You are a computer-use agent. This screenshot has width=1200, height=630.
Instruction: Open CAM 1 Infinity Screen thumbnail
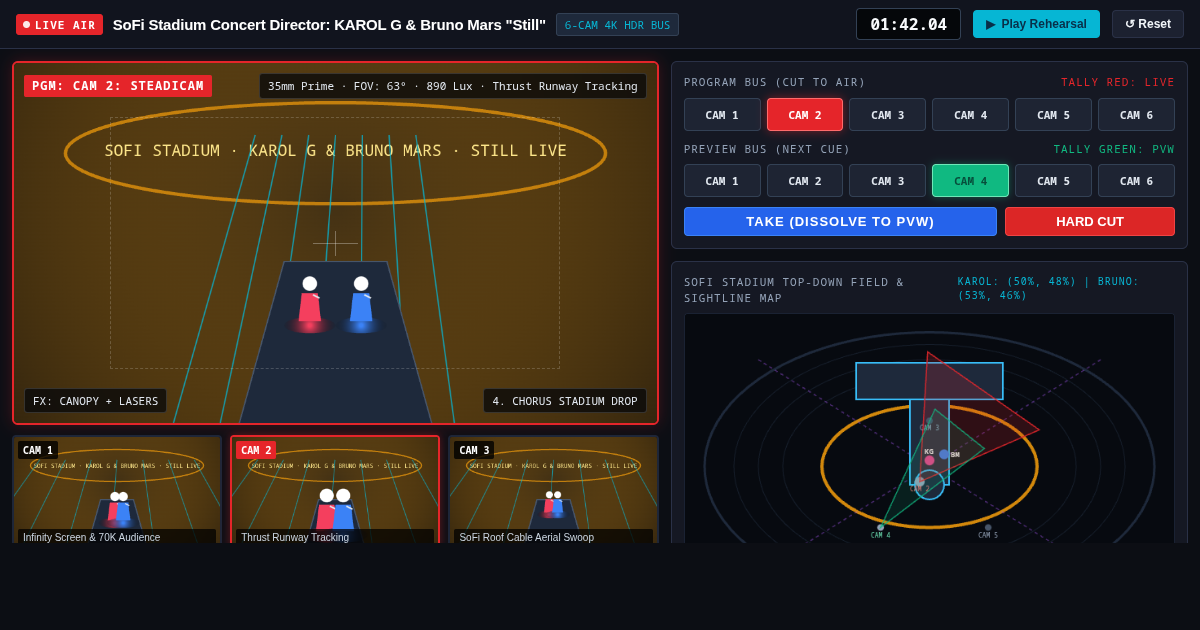117,489
